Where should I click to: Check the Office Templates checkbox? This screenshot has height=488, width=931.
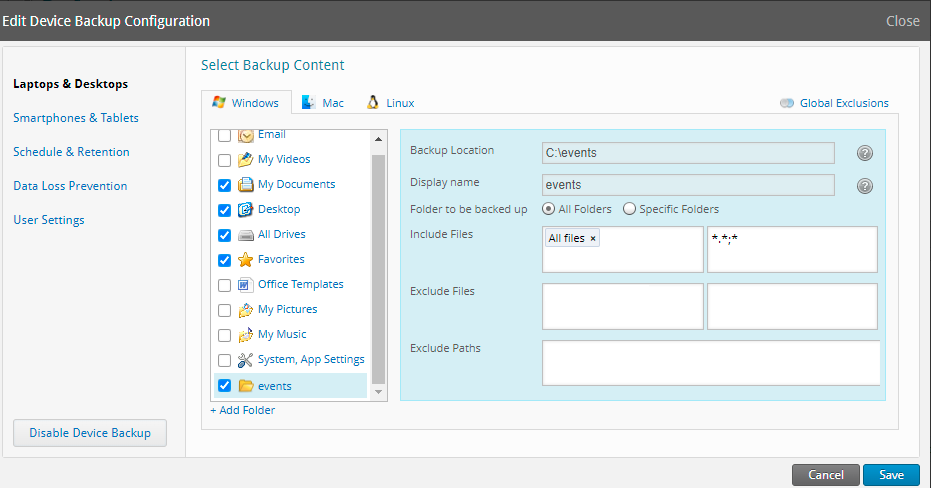[x=224, y=286]
